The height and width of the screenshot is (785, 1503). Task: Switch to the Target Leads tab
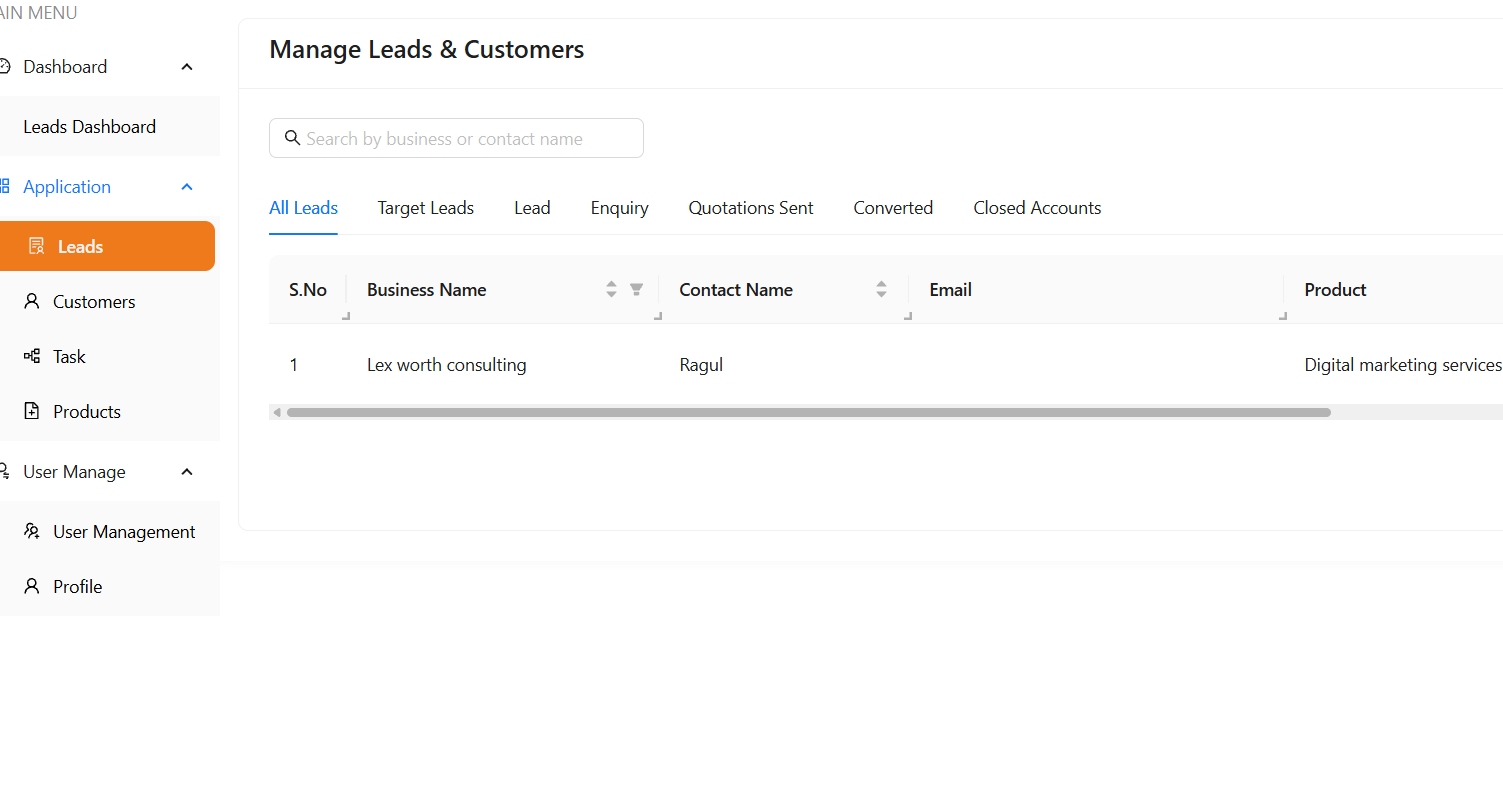point(425,207)
